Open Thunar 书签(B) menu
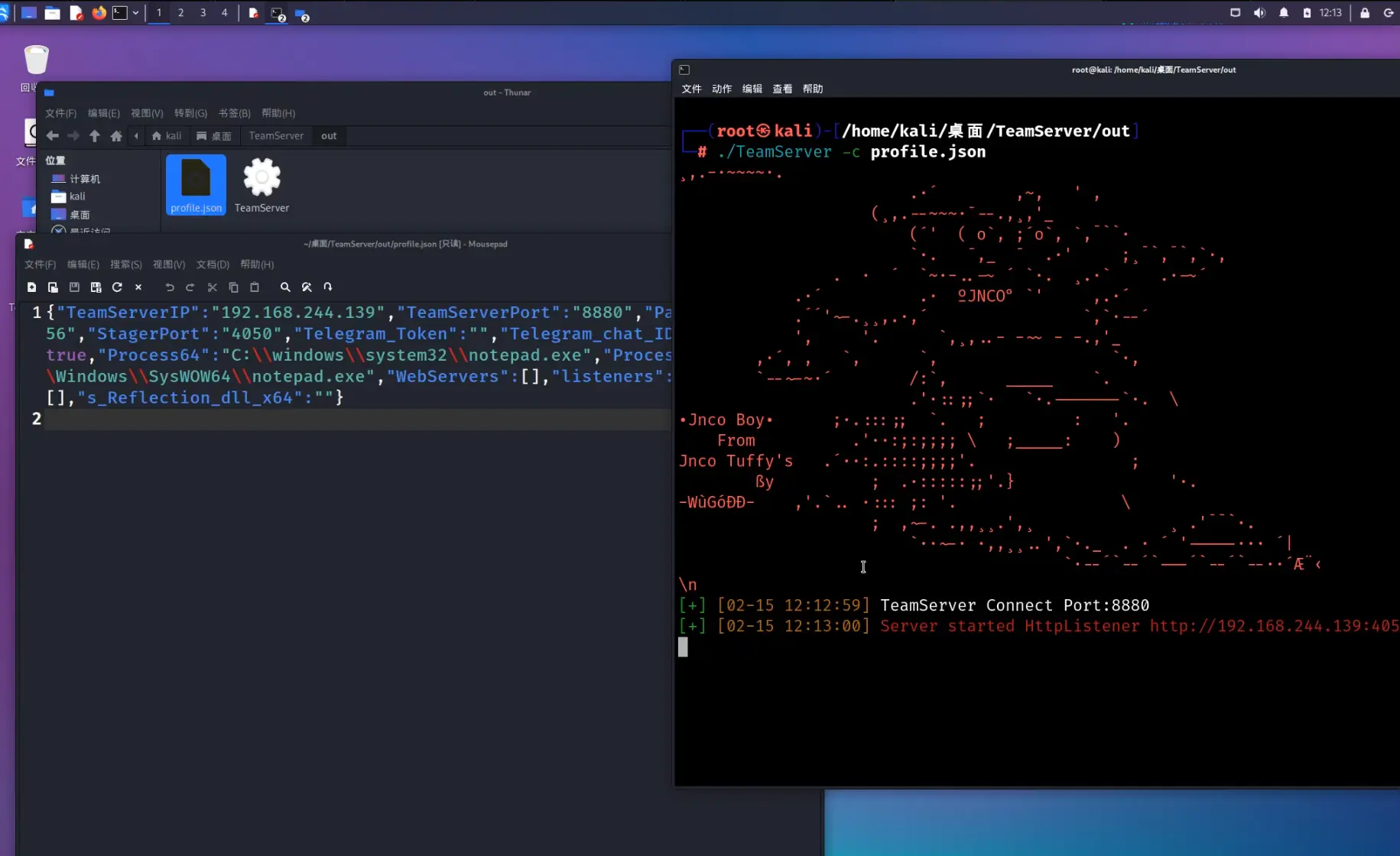The image size is (1400, 856). click(234, 113)
